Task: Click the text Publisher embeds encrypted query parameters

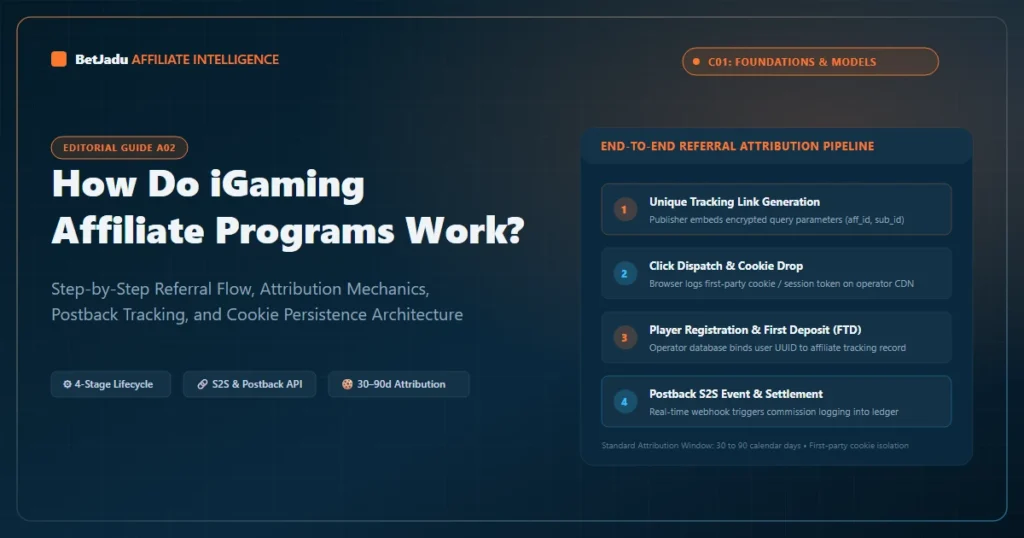Action: click(776, 219)
